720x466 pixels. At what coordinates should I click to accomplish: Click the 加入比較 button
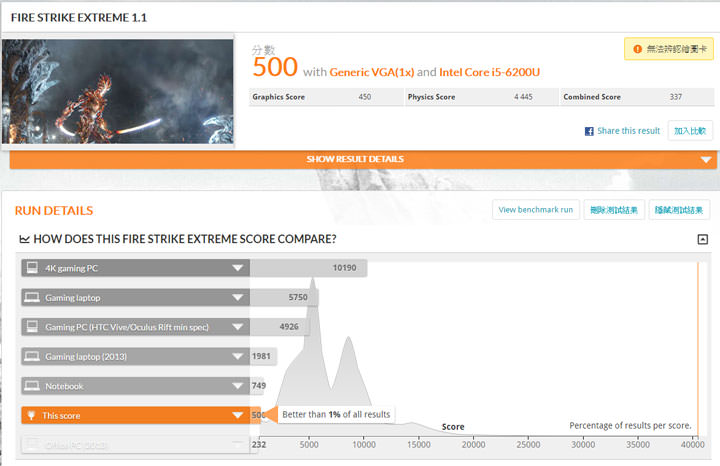(690, 131)
